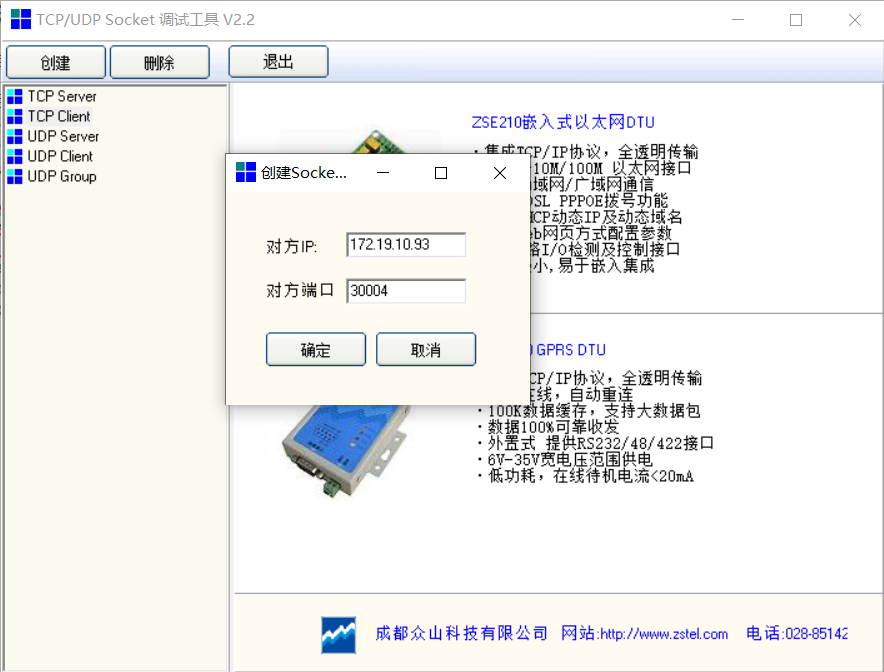The image size is (884, 672).
Task: Minimize the 创建Socket dialog
Action: [383, 173]
